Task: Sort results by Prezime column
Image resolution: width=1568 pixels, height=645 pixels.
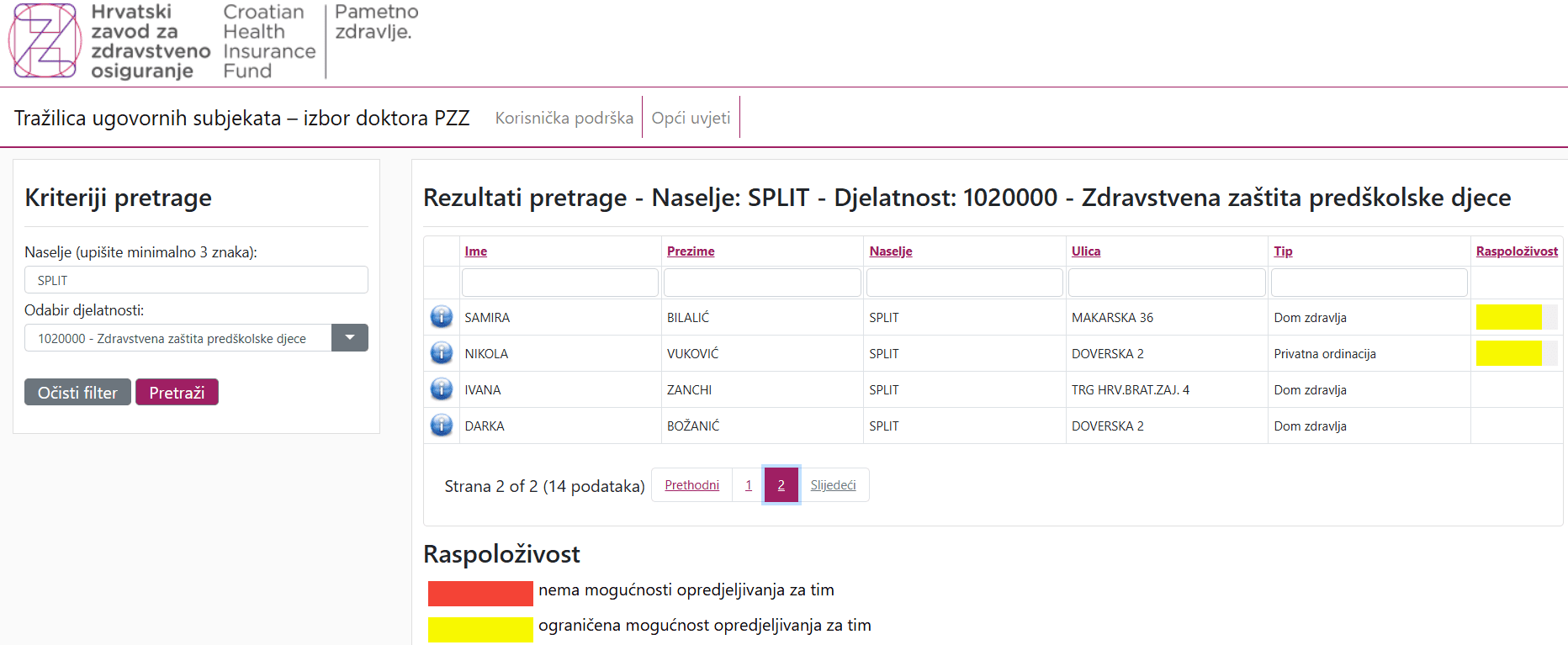Action: [x=691, y=251]
